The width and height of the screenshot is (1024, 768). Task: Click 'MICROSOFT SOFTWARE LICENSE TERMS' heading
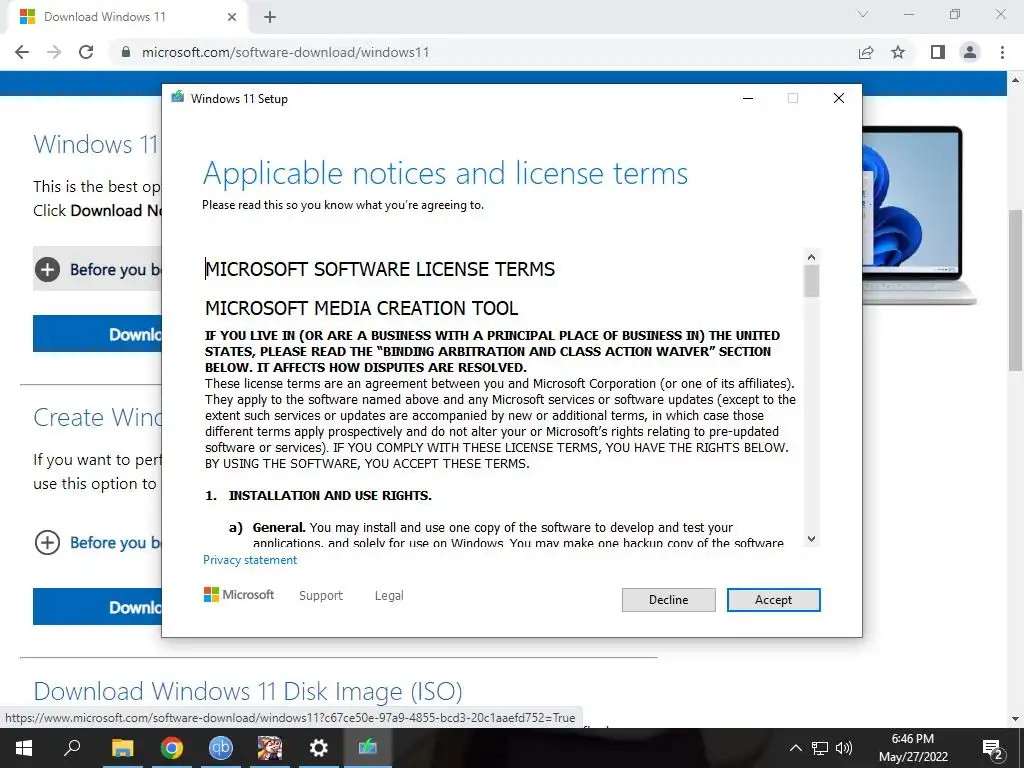click(380, 269)
